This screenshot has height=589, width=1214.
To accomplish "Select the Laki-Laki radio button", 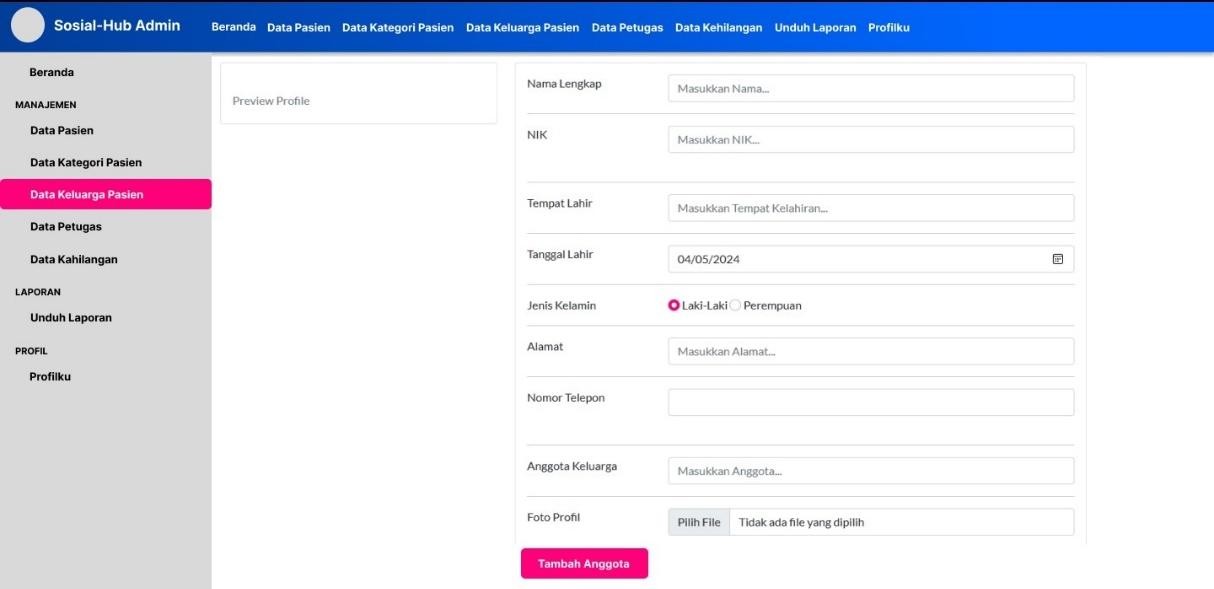I will (674, 305).
